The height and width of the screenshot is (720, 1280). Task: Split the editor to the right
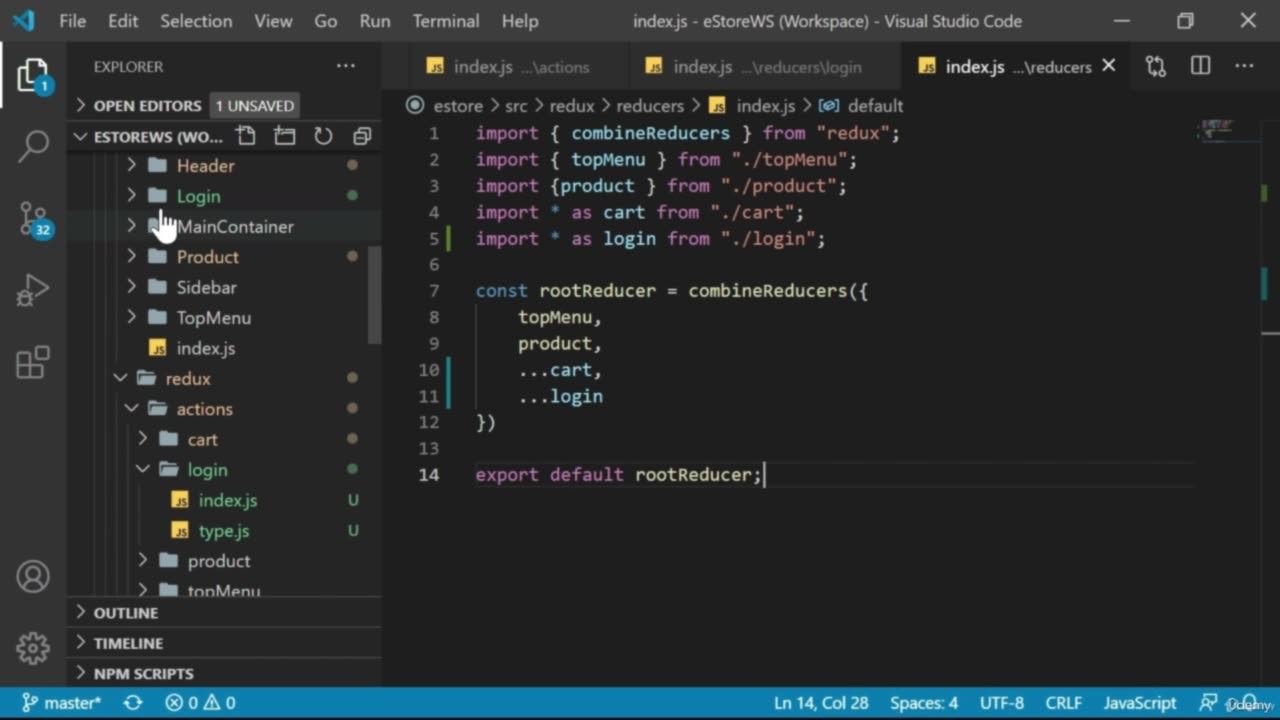pyautogui.click(x=1201, y=66)
